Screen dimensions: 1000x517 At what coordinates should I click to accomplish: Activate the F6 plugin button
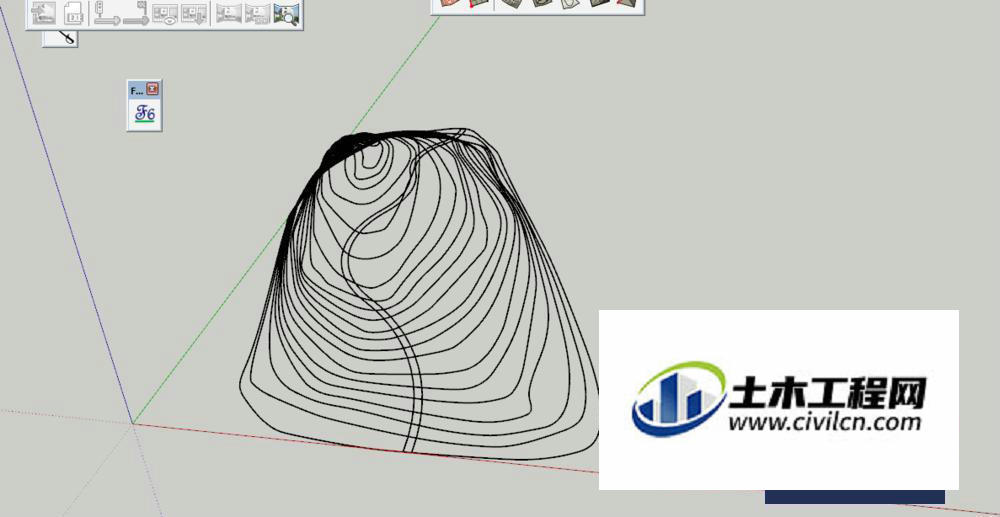tap(145, 115)
